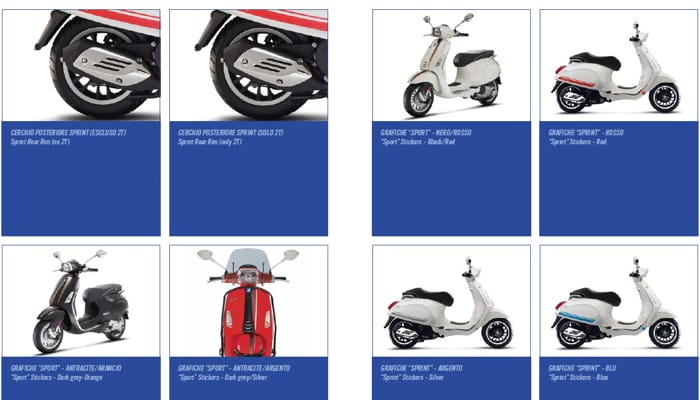Click 'GRAFICHE SPRINT - ROSSO' title

[586, 133]
